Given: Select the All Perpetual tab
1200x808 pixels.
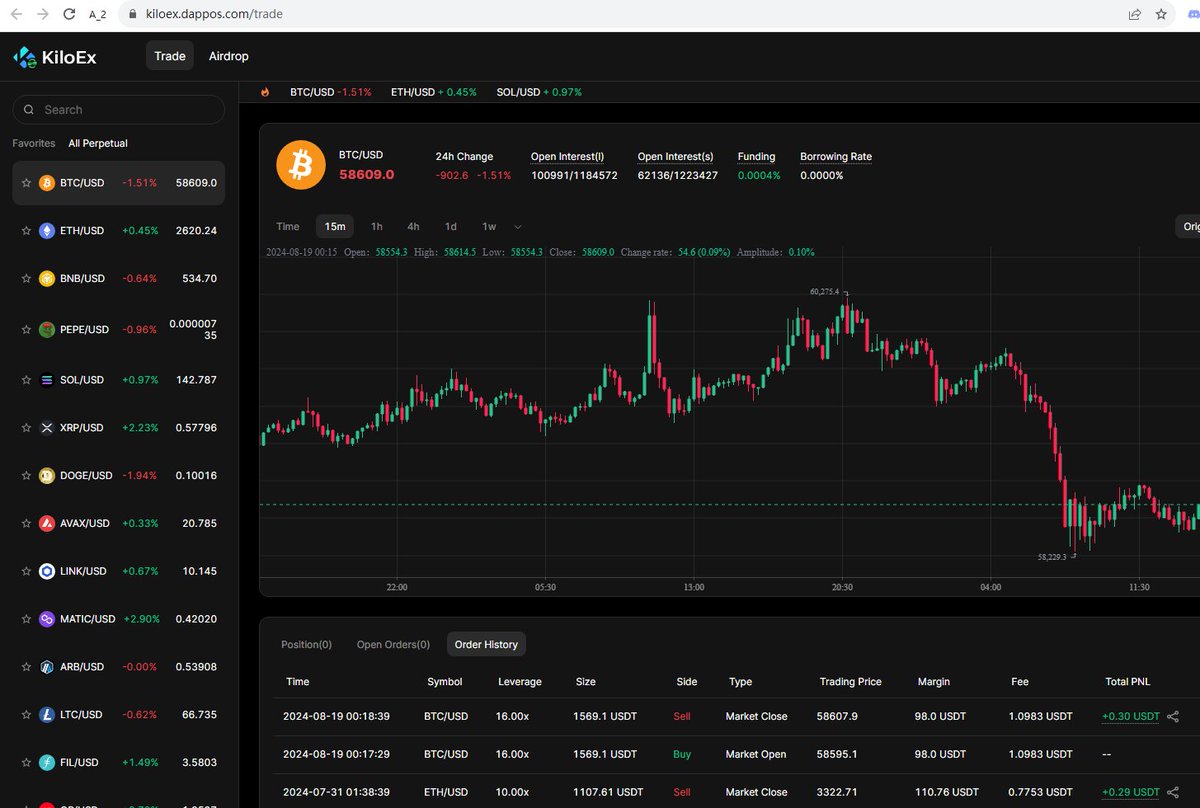Looking at the screenshot, I should (98, 143).
